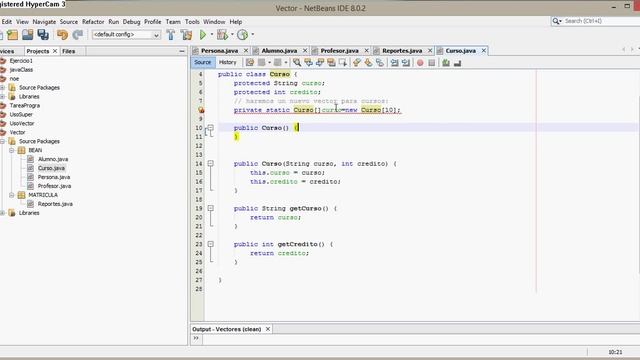Collapse the MATRICULA package node

click(x=12, y=195)
